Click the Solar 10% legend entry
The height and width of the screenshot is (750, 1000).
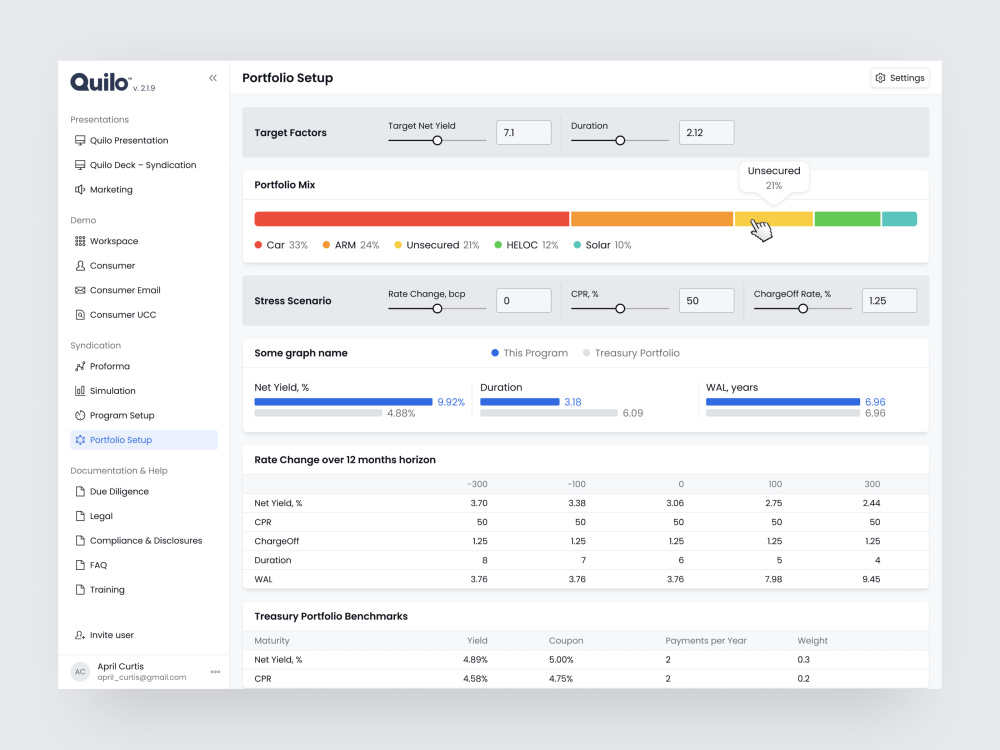point(602,245)
